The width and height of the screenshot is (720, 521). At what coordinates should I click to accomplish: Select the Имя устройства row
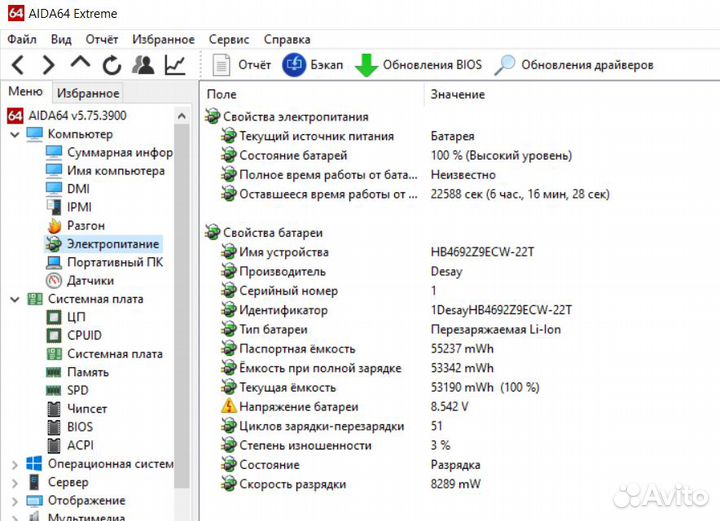[x=377, y=252]
